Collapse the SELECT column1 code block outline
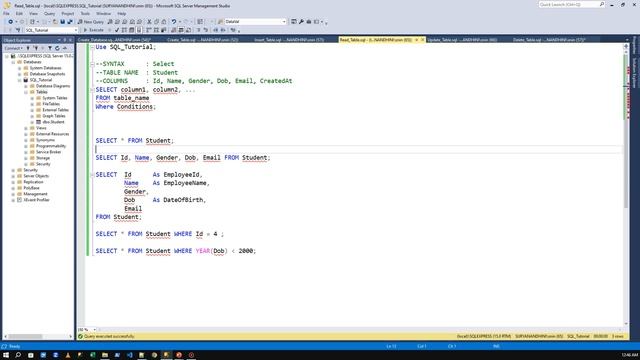640x360 pixels. 92,90
